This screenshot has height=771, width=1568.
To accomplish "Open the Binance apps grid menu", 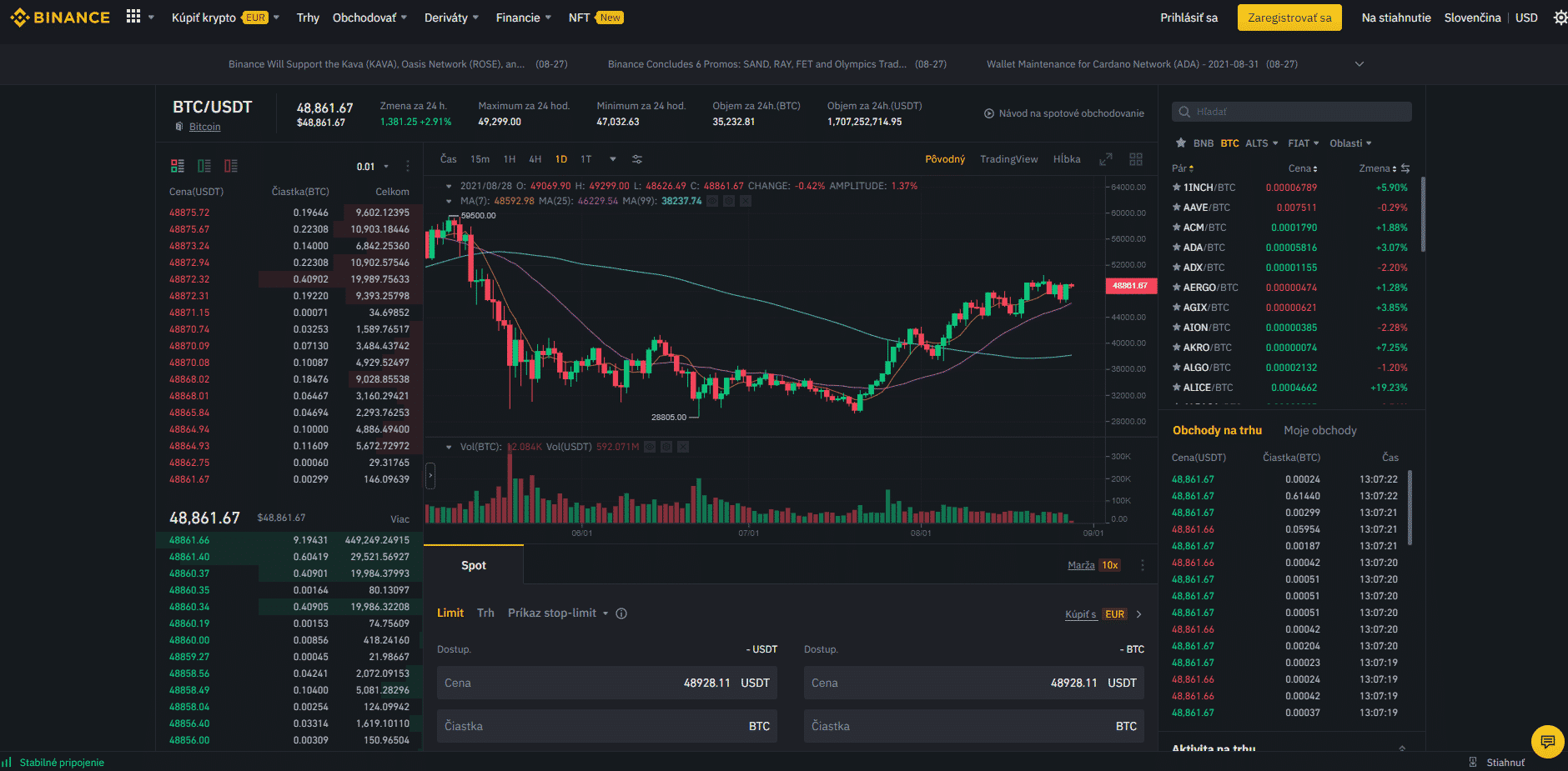I will 133,17.
